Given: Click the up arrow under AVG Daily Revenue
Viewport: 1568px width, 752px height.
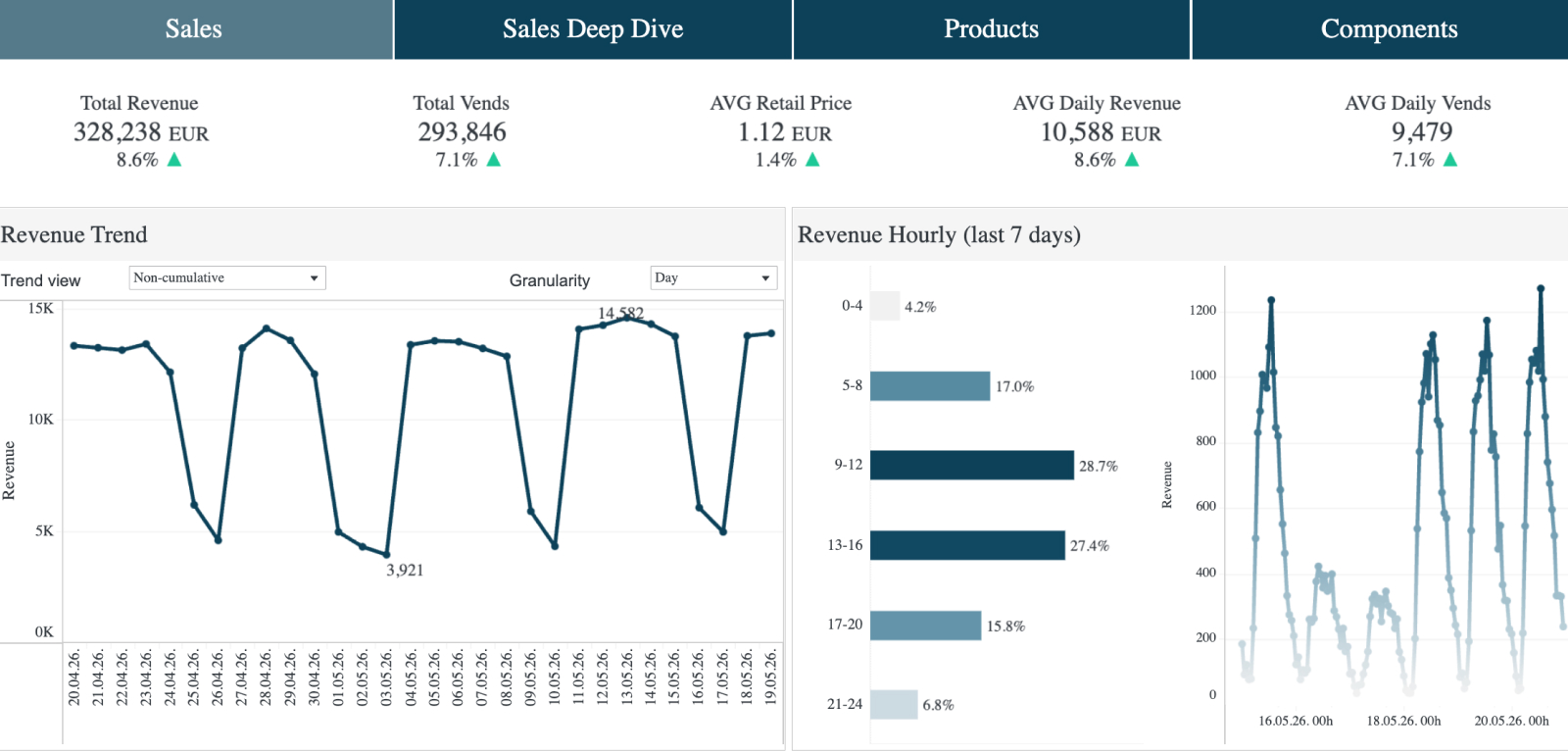Looking at the screenshot, I should 1132,160.
